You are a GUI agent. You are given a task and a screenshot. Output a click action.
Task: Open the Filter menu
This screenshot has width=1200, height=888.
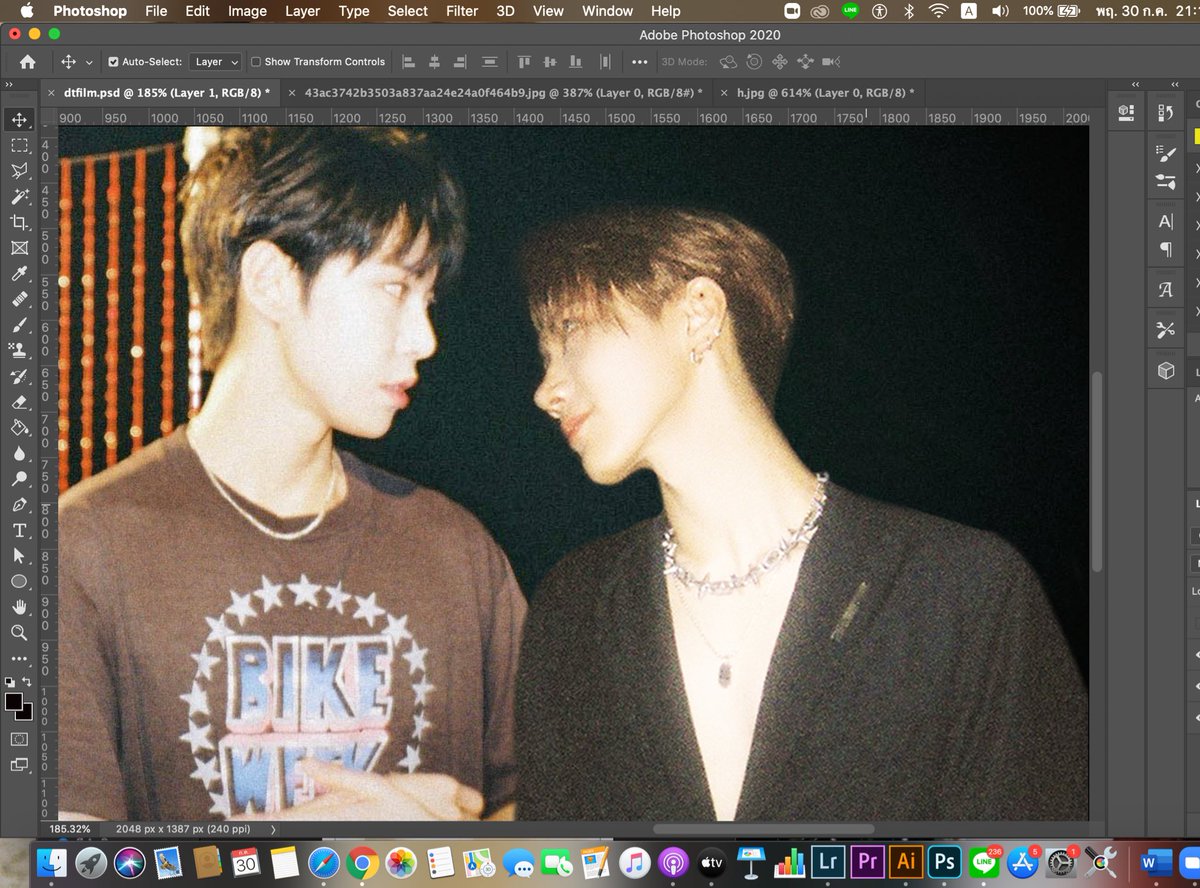point(462,11)
